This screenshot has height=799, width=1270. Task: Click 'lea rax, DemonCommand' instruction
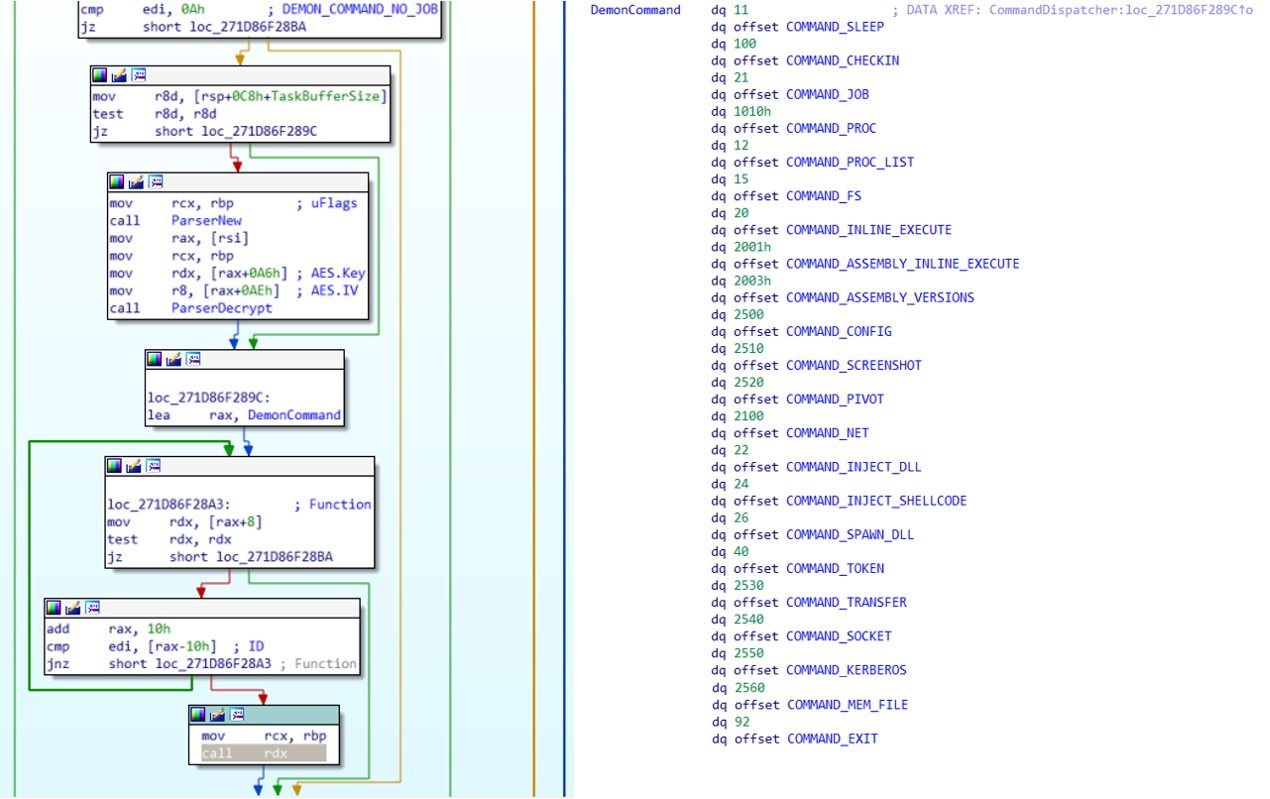click(x=244, y=414)
